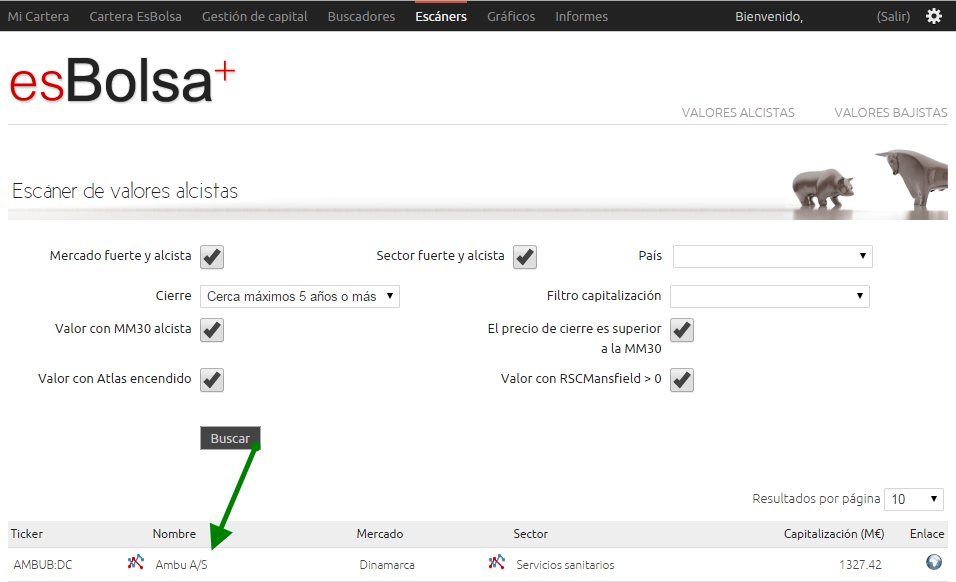Select the Escáners menu item
956x582 pixels.
(441, 16)
